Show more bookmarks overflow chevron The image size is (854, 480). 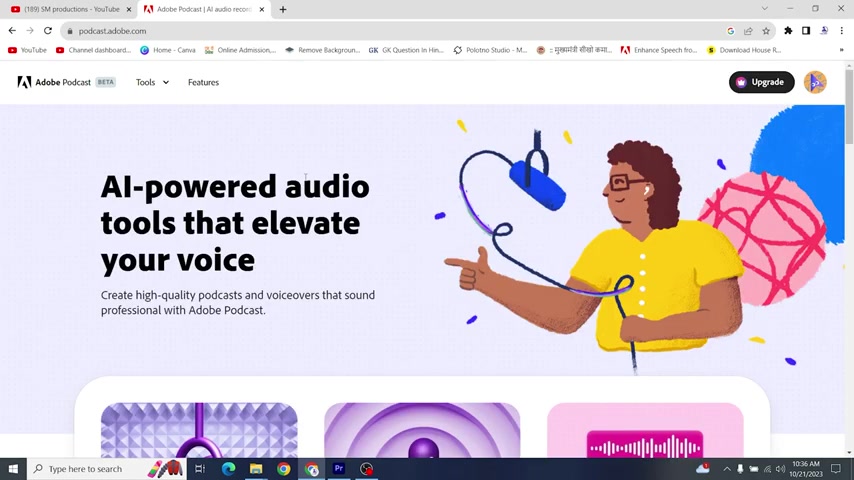(841, 50)
